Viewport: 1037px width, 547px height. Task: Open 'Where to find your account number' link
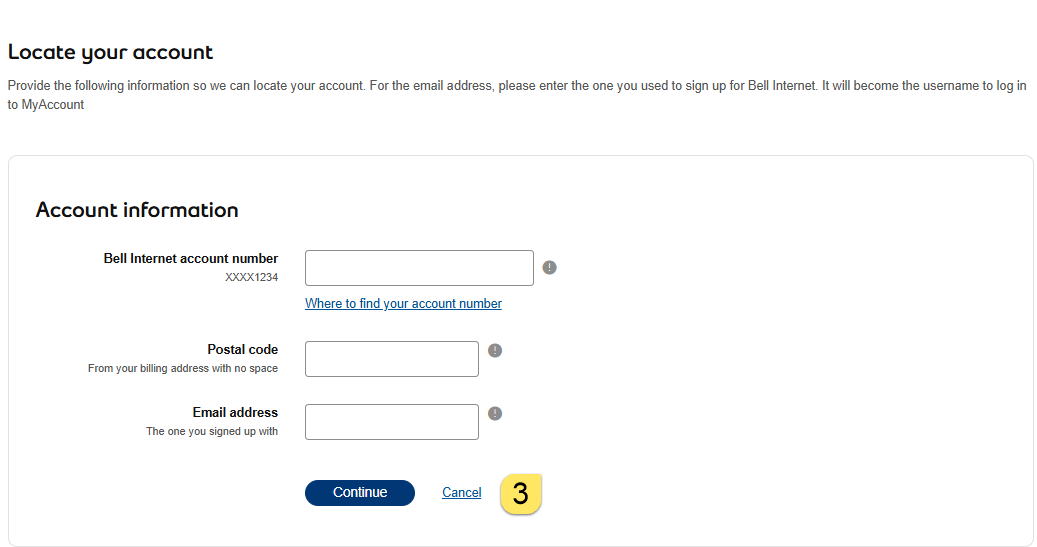pyautogui.click(x=403, y=303)
